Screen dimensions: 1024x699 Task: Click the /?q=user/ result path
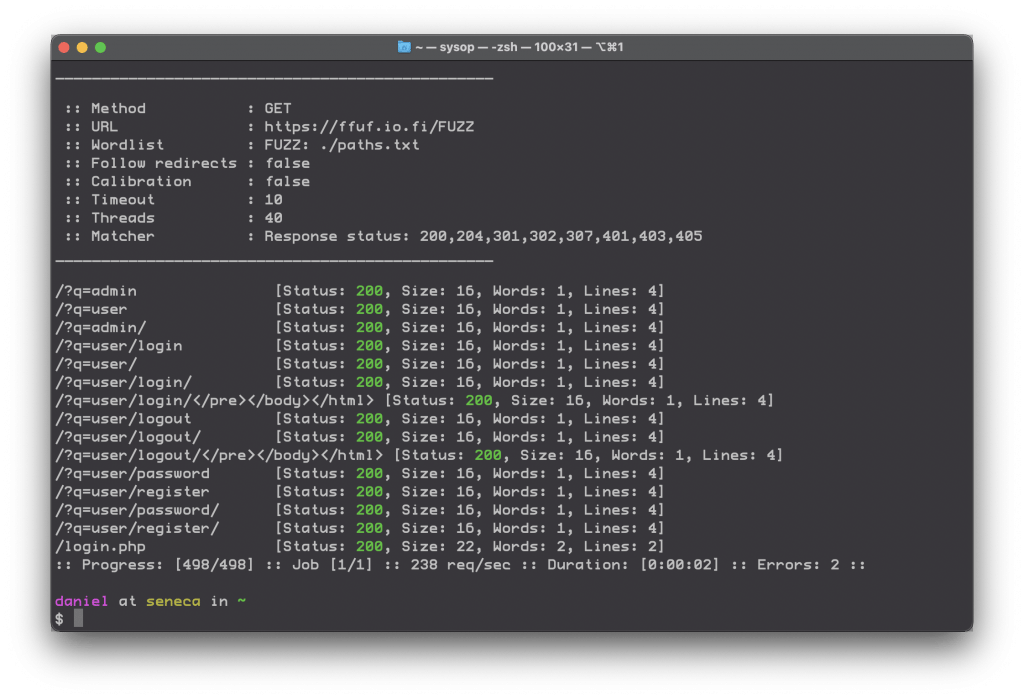(x=96, y=364)
